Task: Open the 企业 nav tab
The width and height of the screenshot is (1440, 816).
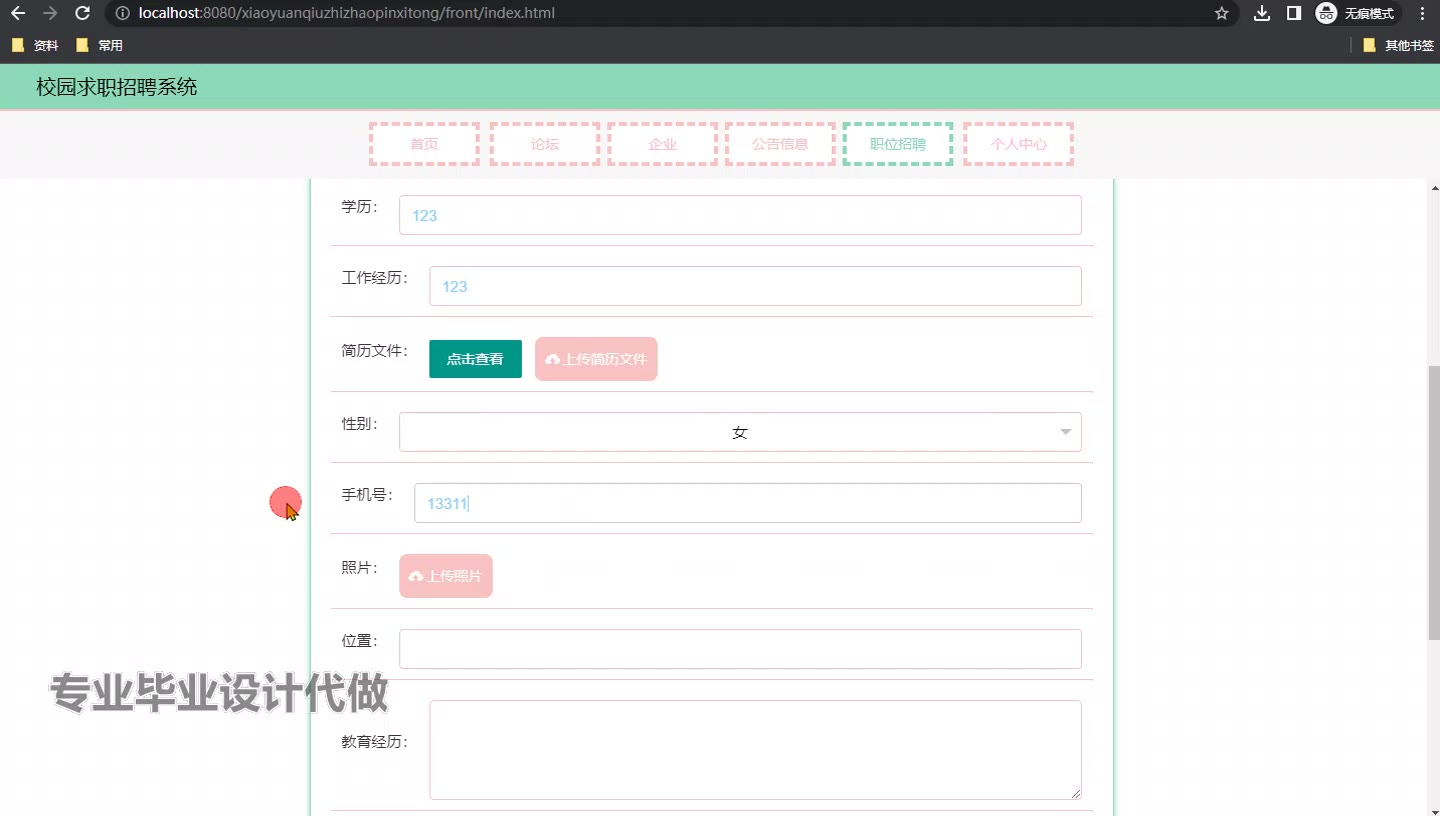Action: point(662,144)
